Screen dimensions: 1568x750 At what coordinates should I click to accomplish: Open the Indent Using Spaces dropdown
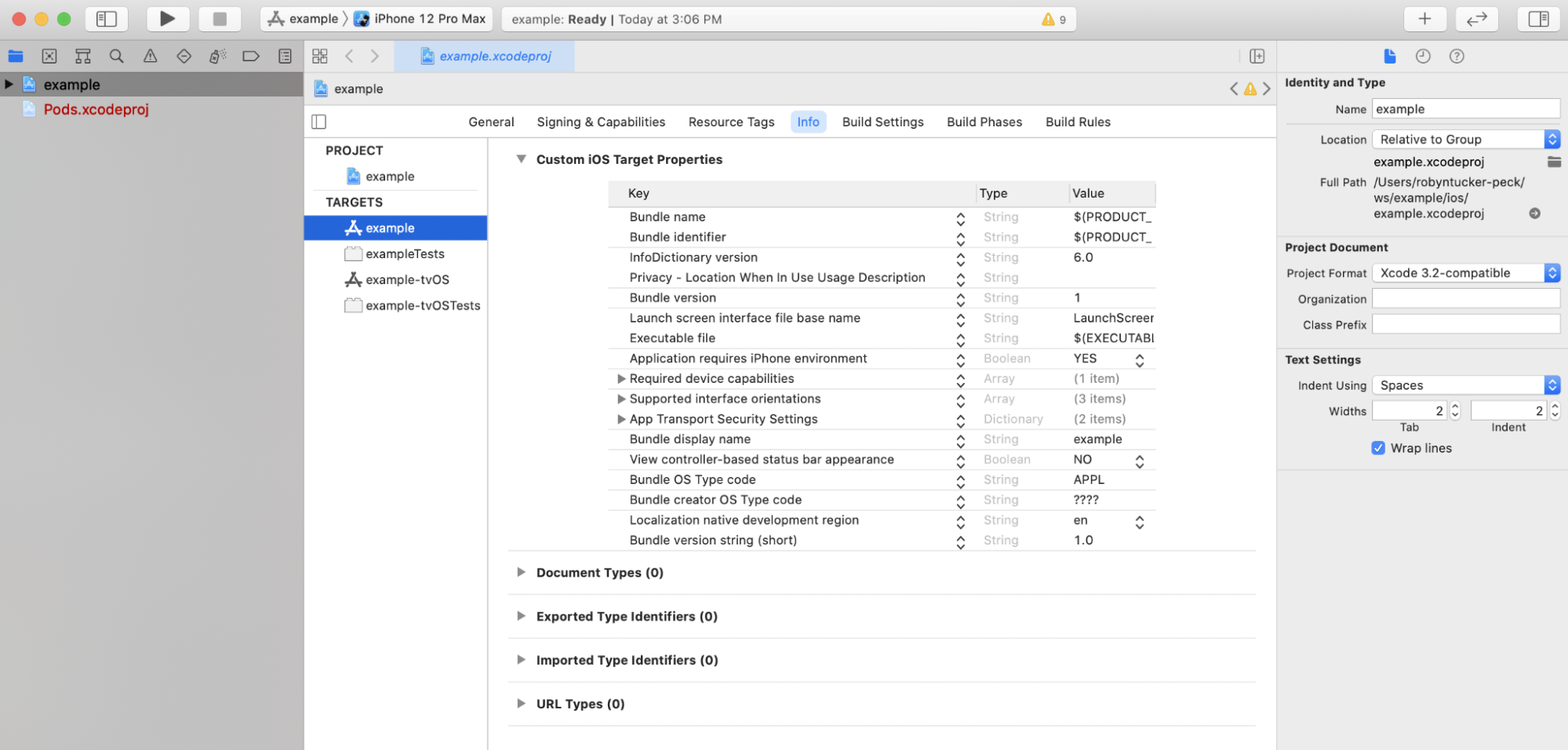coord(1466,385)
